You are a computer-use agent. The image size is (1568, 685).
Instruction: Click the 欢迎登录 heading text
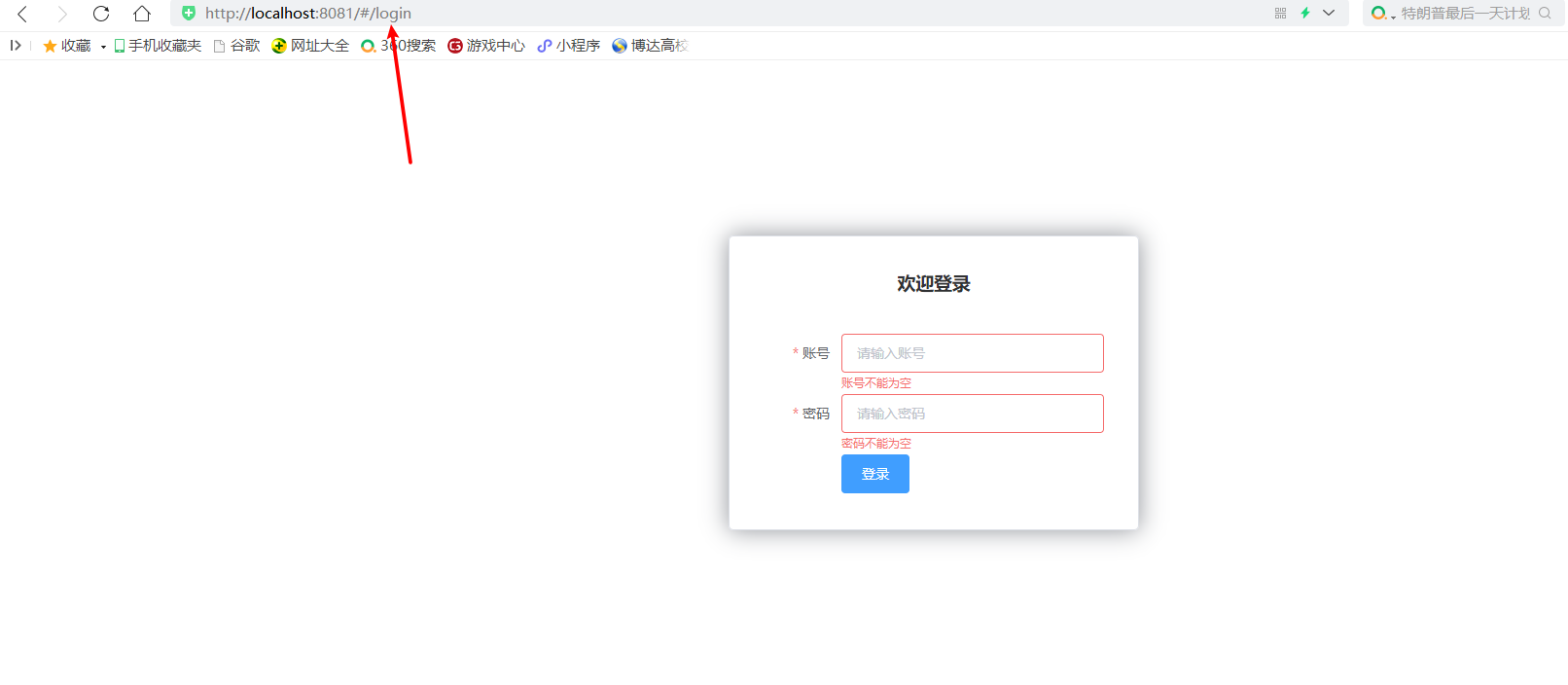(934, 284)
